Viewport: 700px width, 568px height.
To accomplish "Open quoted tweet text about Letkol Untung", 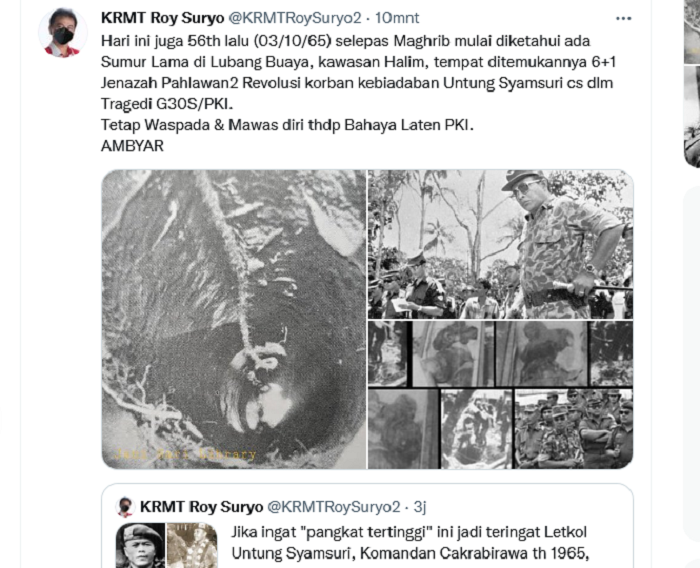I will [410, 543].
